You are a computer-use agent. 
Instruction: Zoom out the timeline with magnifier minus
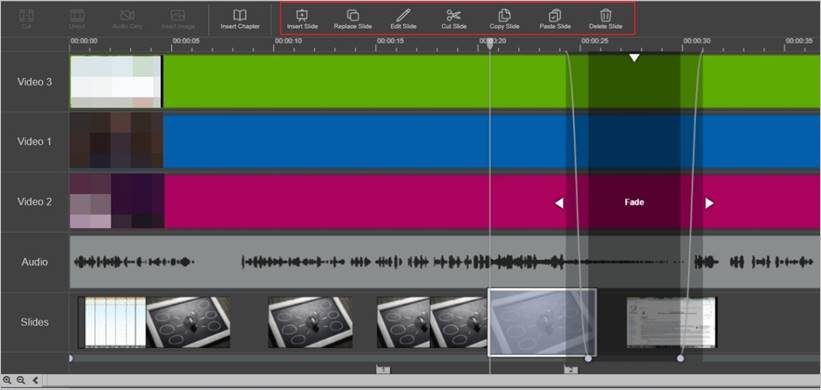click(x=21, y=380)
